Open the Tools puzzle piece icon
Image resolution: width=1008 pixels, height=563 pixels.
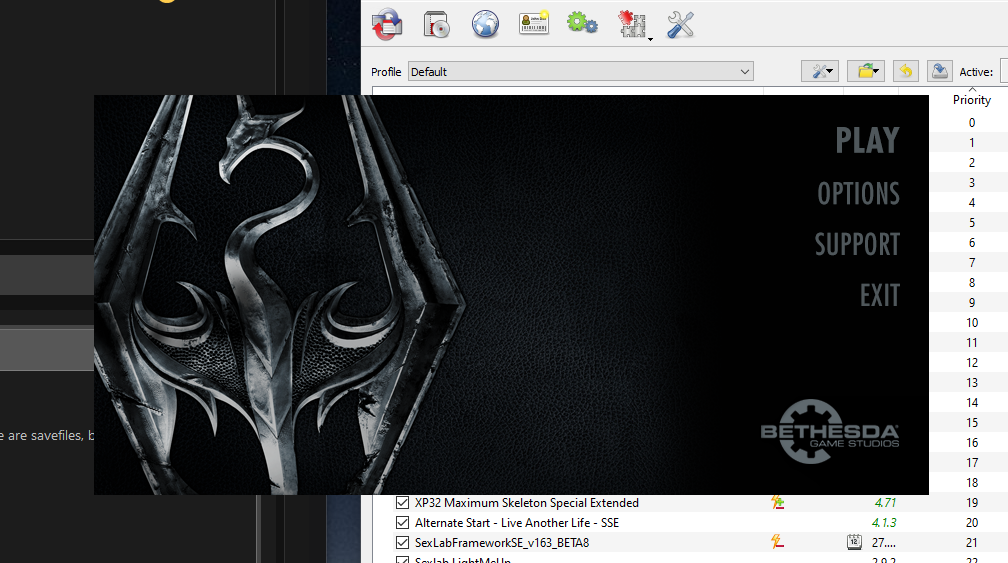tap(632, 24)
